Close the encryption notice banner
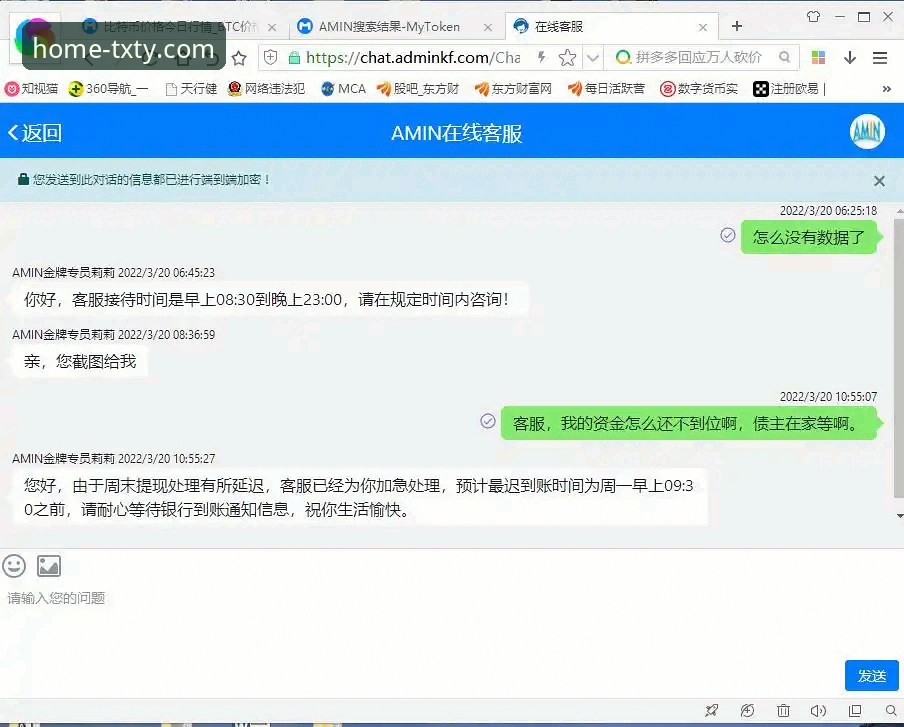 click(879, 181)
